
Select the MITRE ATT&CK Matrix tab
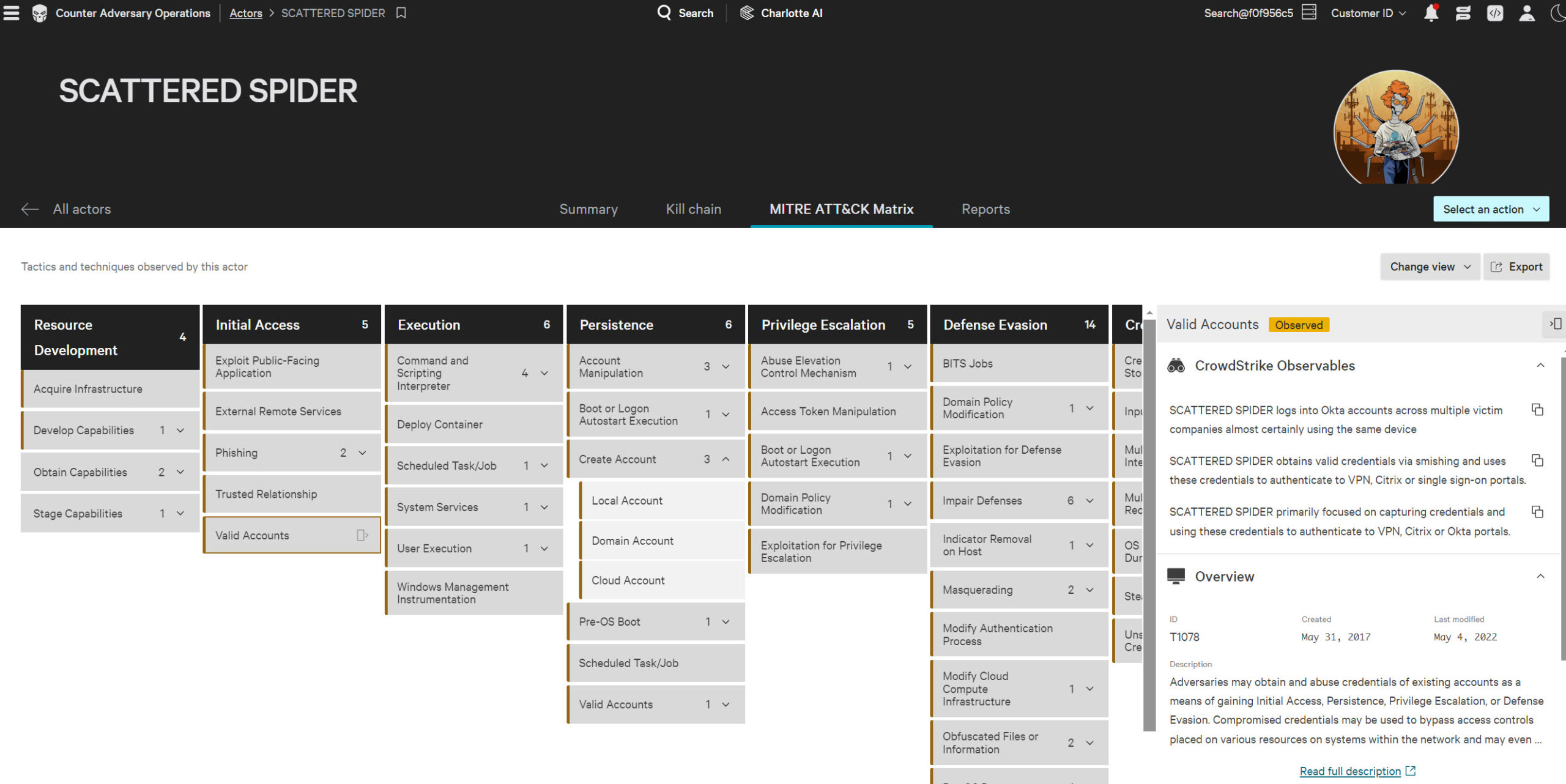[841, 209]
